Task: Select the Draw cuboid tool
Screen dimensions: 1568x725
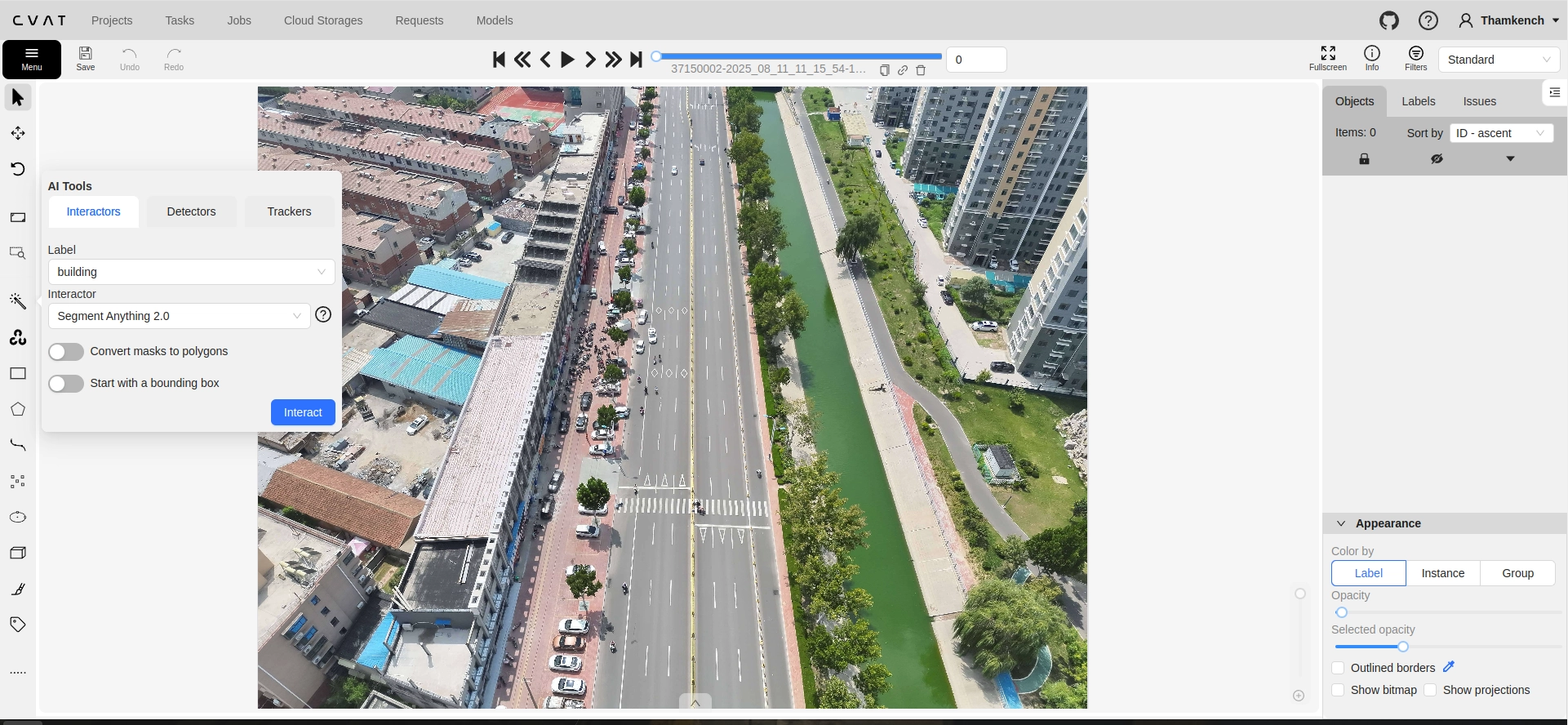Action: (18, 553)
